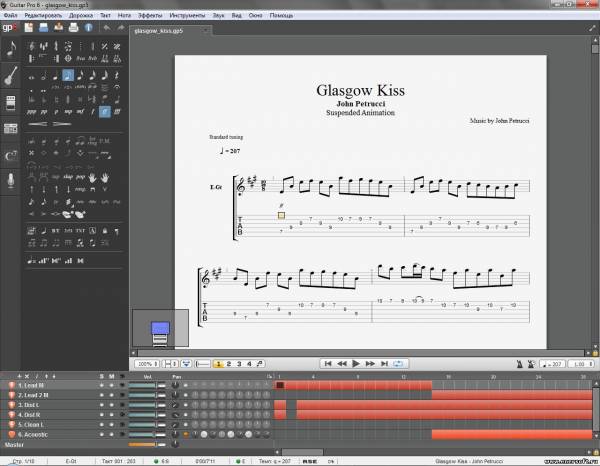The height and width of the screenshot is (466, 600).
Task: Adjust the 1.00 relative speed stepper
Action: pyautogui.click(x=580, y=364)
